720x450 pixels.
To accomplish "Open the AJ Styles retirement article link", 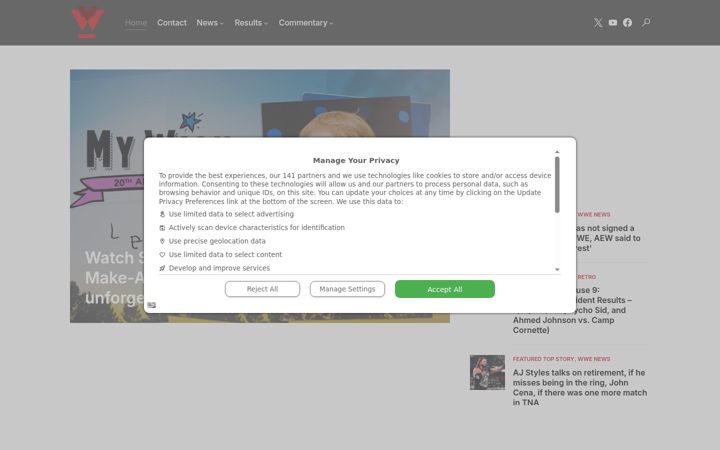I will pyautogui.click(x=579, y=387).
